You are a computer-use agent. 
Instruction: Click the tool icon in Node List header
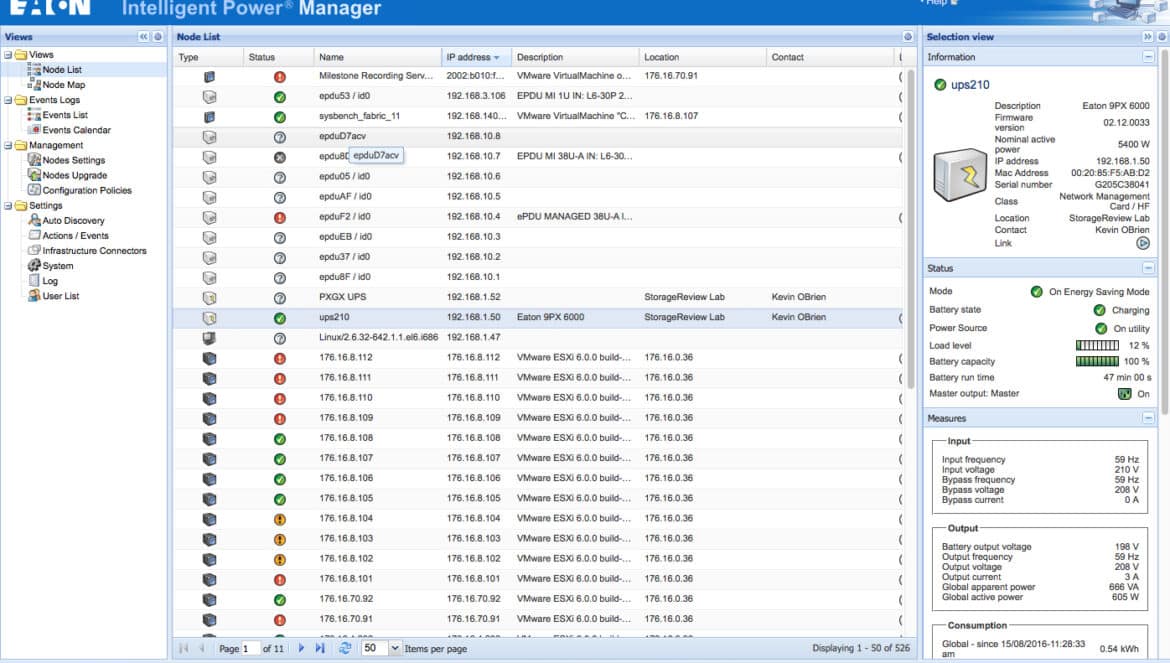tap(907, 37)
